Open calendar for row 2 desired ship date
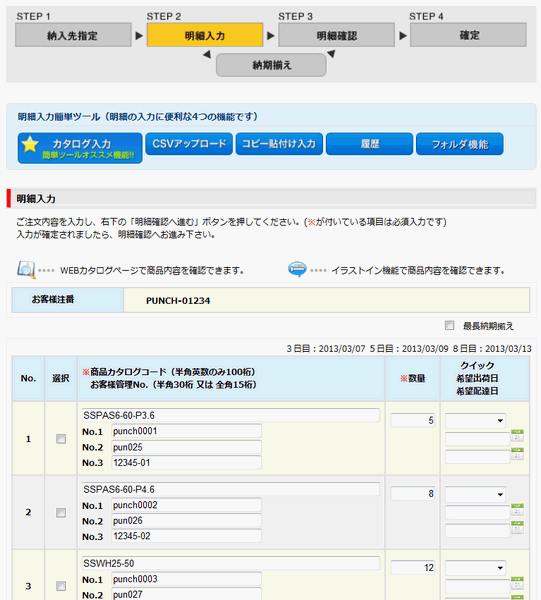The width and height of the screenshot is (541, 600). point(517,510)
